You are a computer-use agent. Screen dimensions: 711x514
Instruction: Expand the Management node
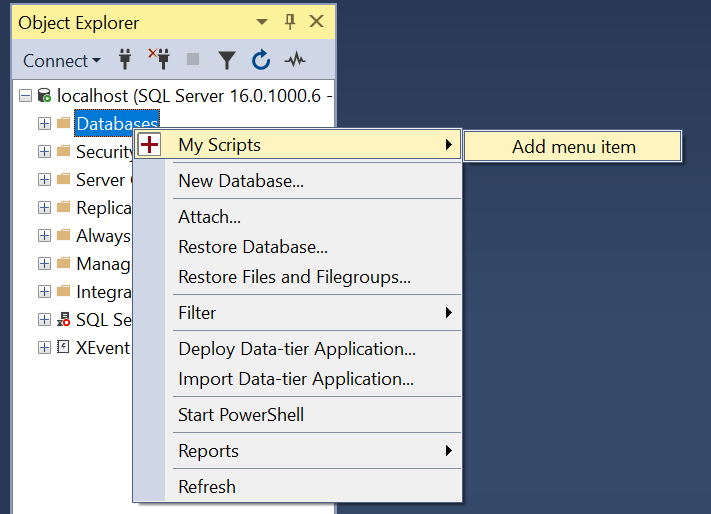pos(44,263)
